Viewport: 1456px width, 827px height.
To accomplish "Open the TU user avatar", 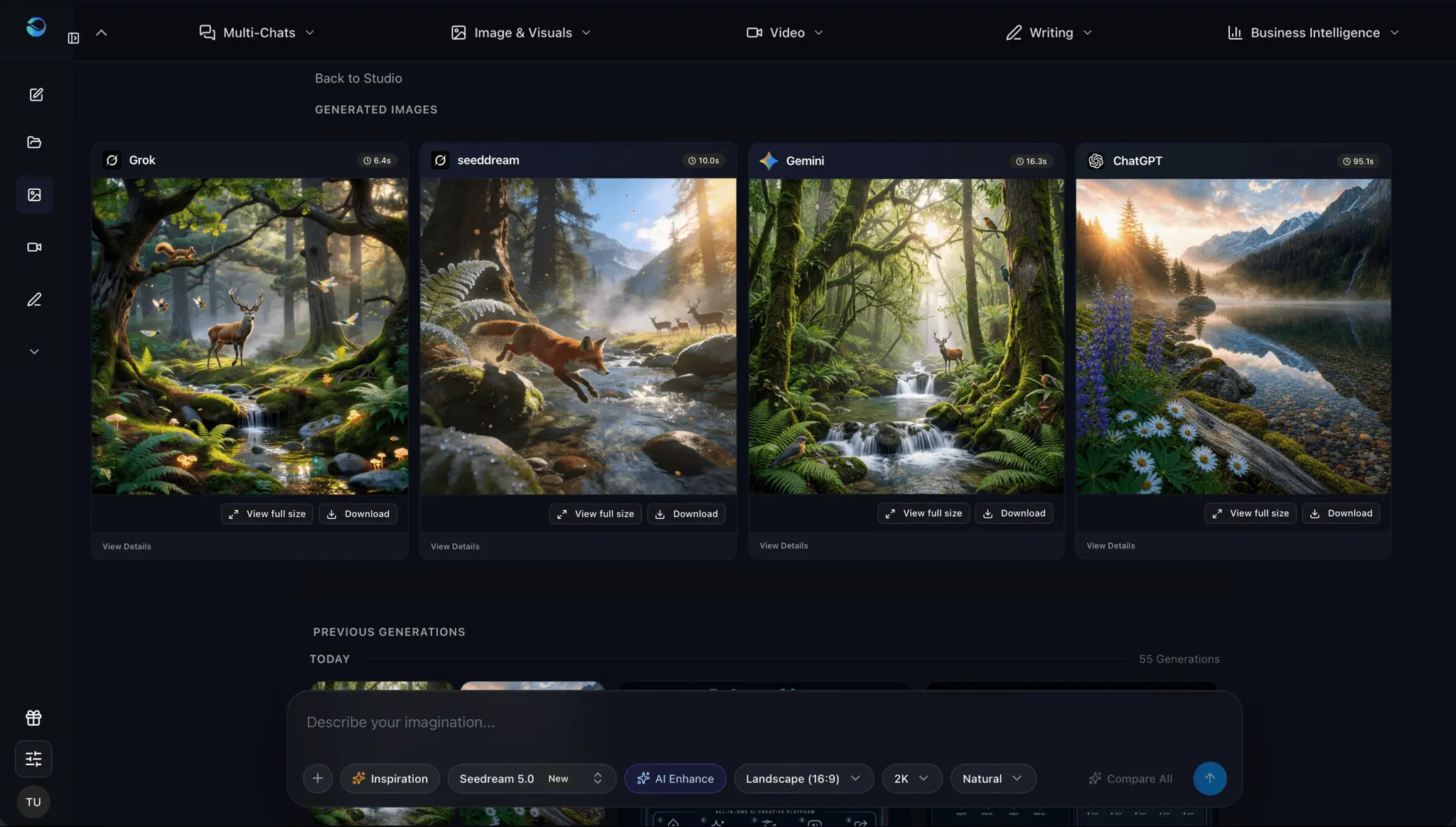I will [33, 802].
